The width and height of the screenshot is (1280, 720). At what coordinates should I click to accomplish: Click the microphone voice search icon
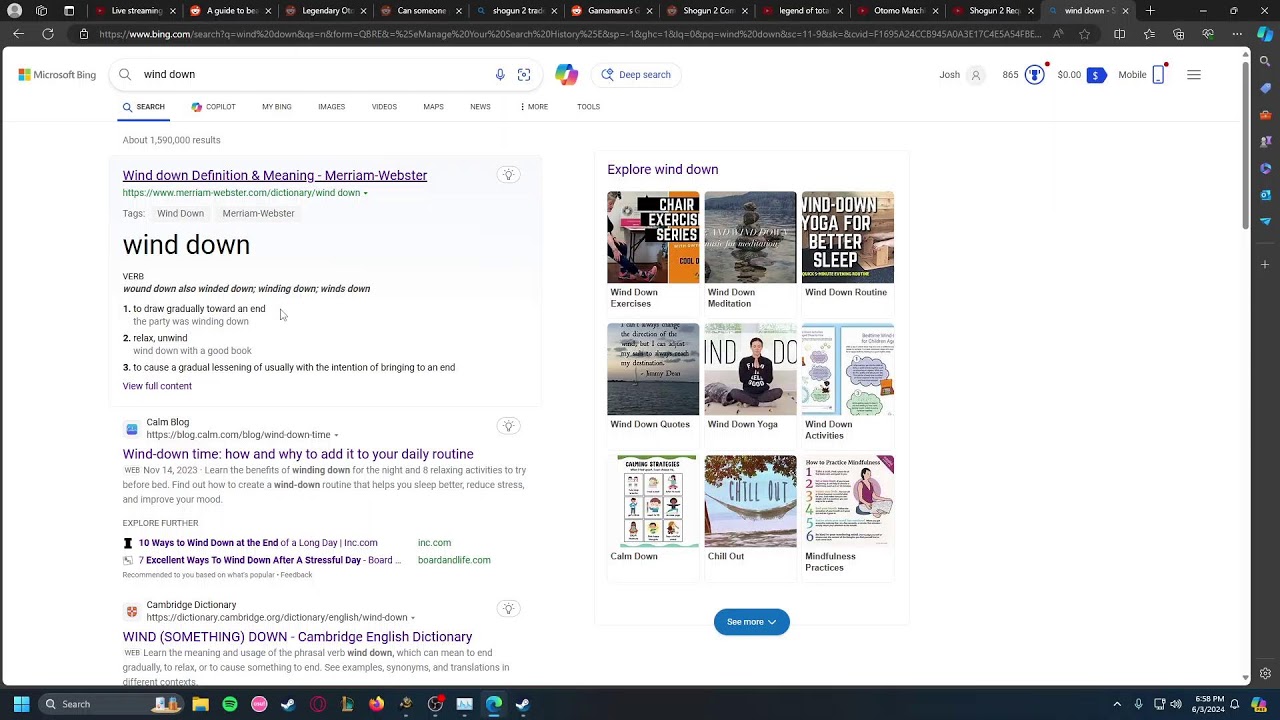click(x=500, y=75)
